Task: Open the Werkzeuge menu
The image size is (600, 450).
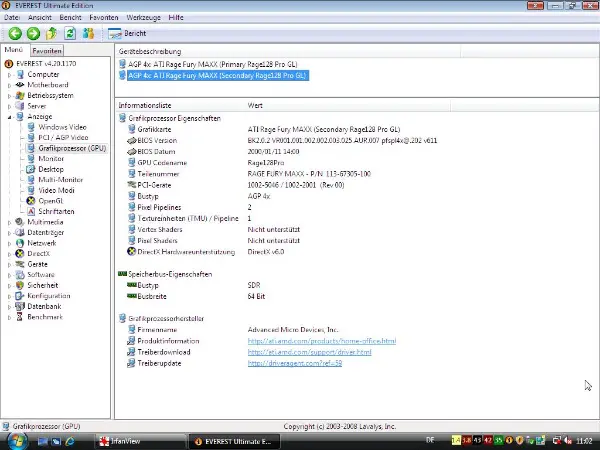Action: pos(142,18)
